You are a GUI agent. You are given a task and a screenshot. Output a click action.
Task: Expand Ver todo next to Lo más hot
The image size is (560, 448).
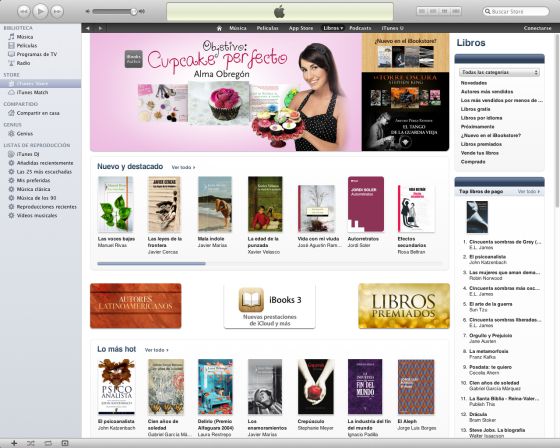(156, 350)
